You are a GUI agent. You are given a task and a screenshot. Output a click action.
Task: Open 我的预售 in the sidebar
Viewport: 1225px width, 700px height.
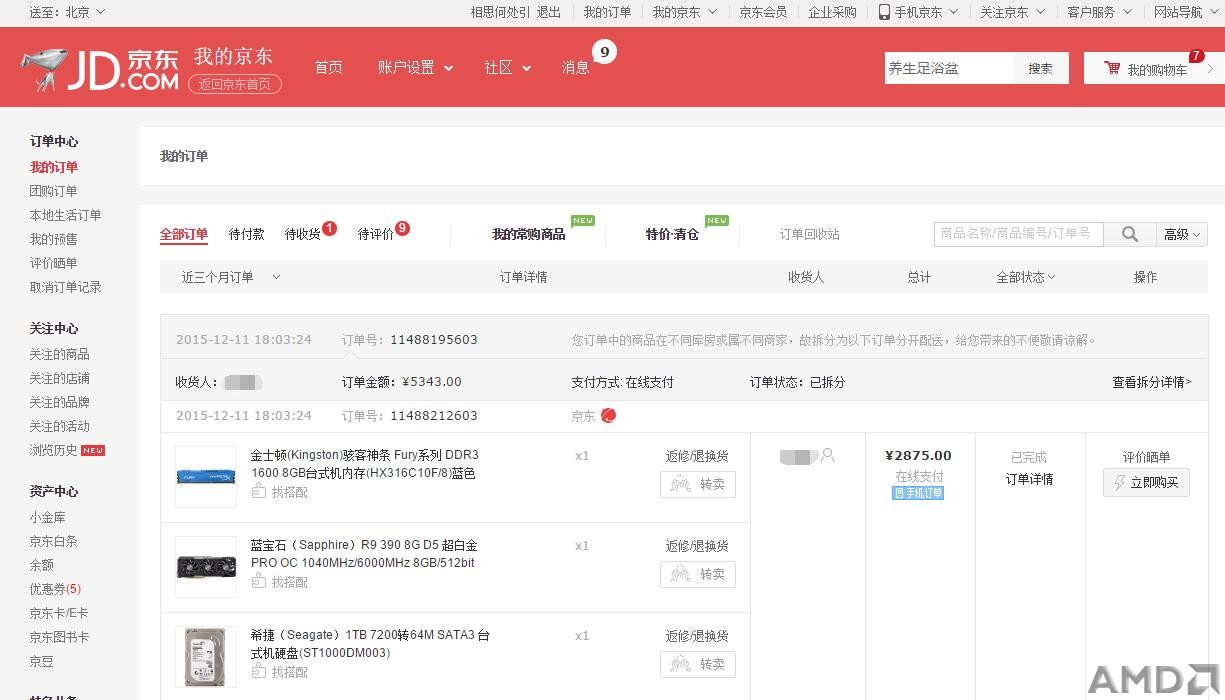53,239
